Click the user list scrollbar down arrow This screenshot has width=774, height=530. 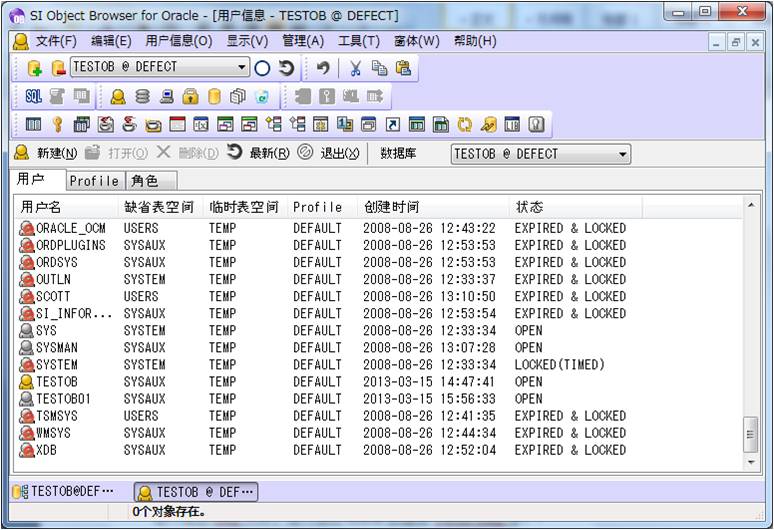[751, 462]
